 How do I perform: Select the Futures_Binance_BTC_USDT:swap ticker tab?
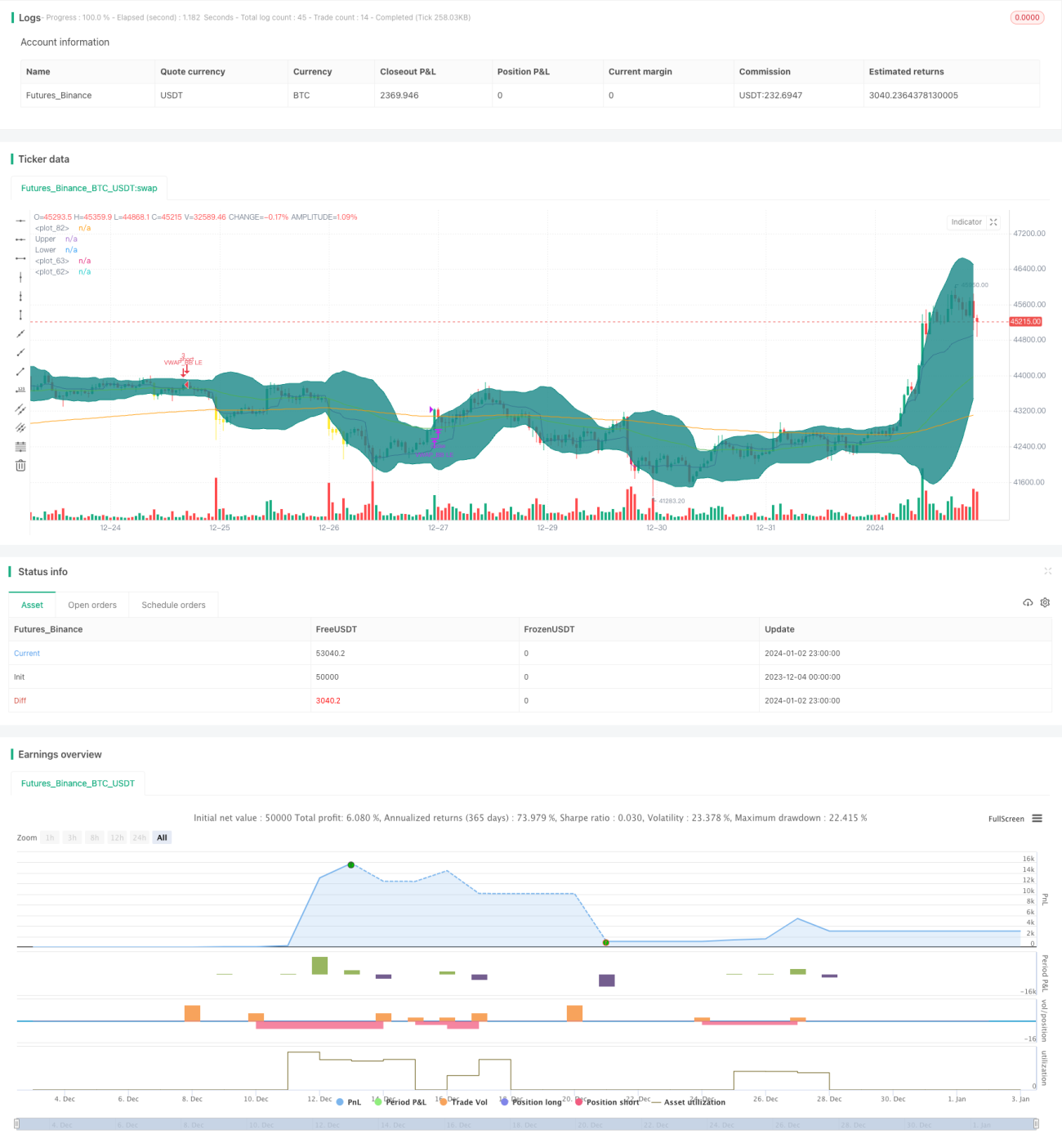(x=89, y=188)
